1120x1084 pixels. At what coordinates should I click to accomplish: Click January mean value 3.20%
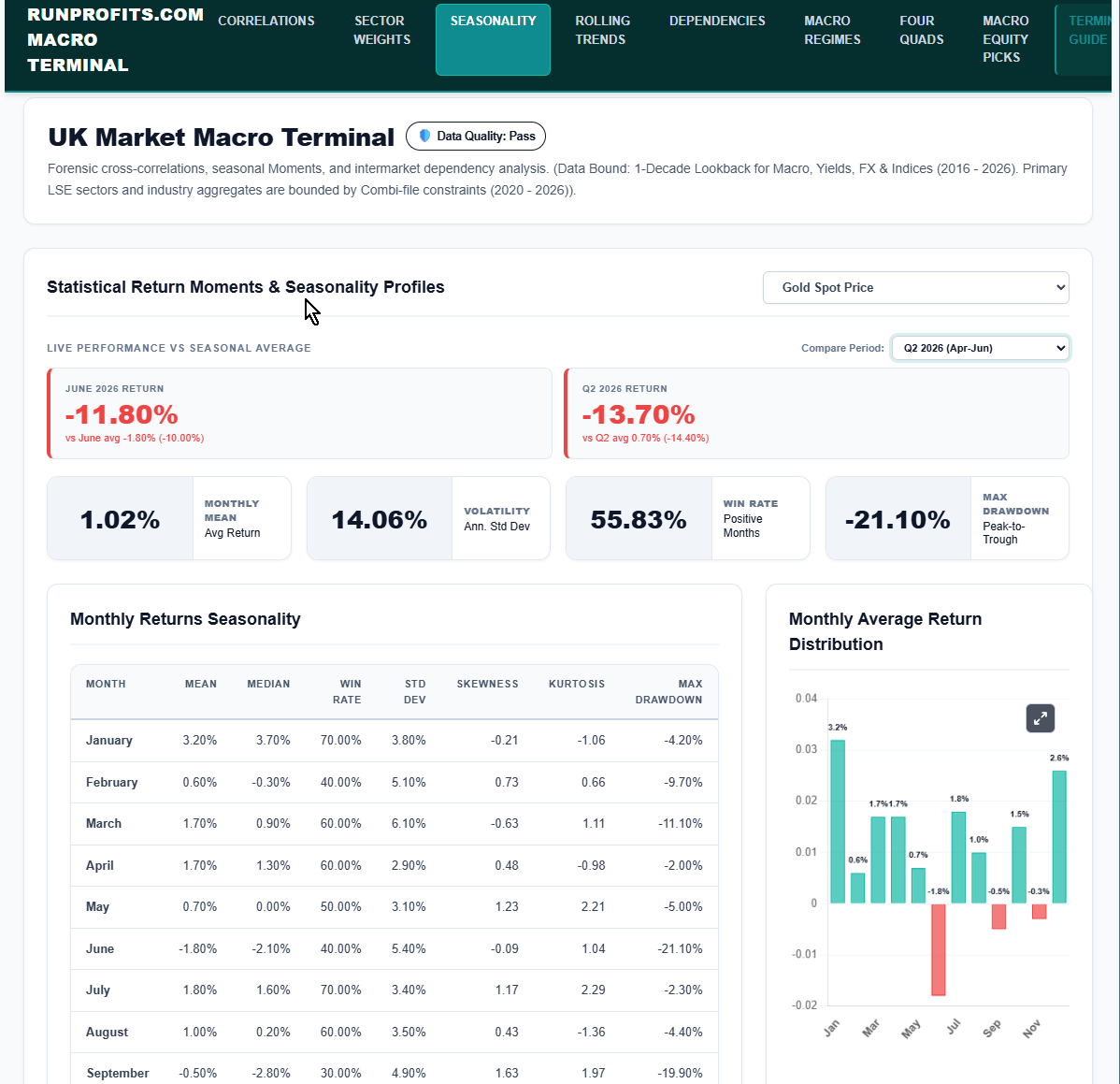tap(200, 741)
